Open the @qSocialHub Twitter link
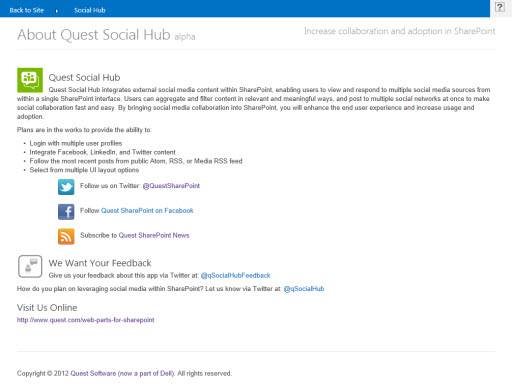The height and width of the screenshot is (384, 512). pos(304,289)
